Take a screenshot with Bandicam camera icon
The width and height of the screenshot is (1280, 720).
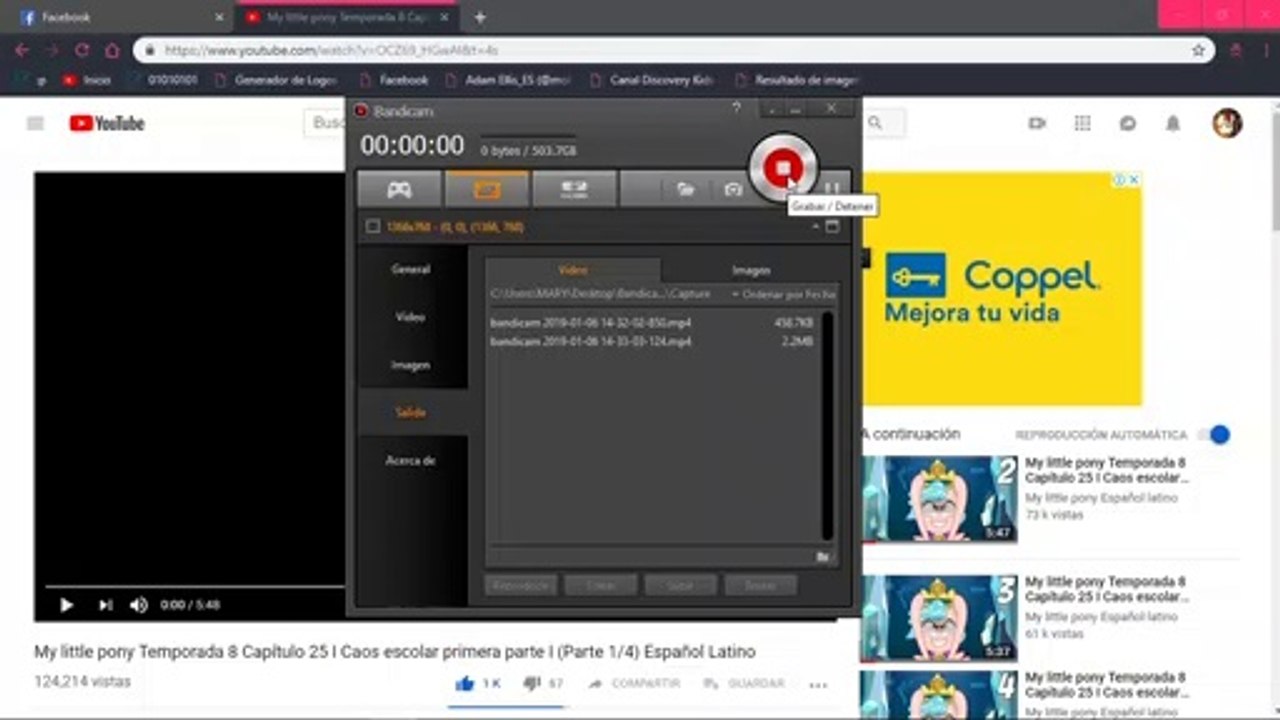733,189
